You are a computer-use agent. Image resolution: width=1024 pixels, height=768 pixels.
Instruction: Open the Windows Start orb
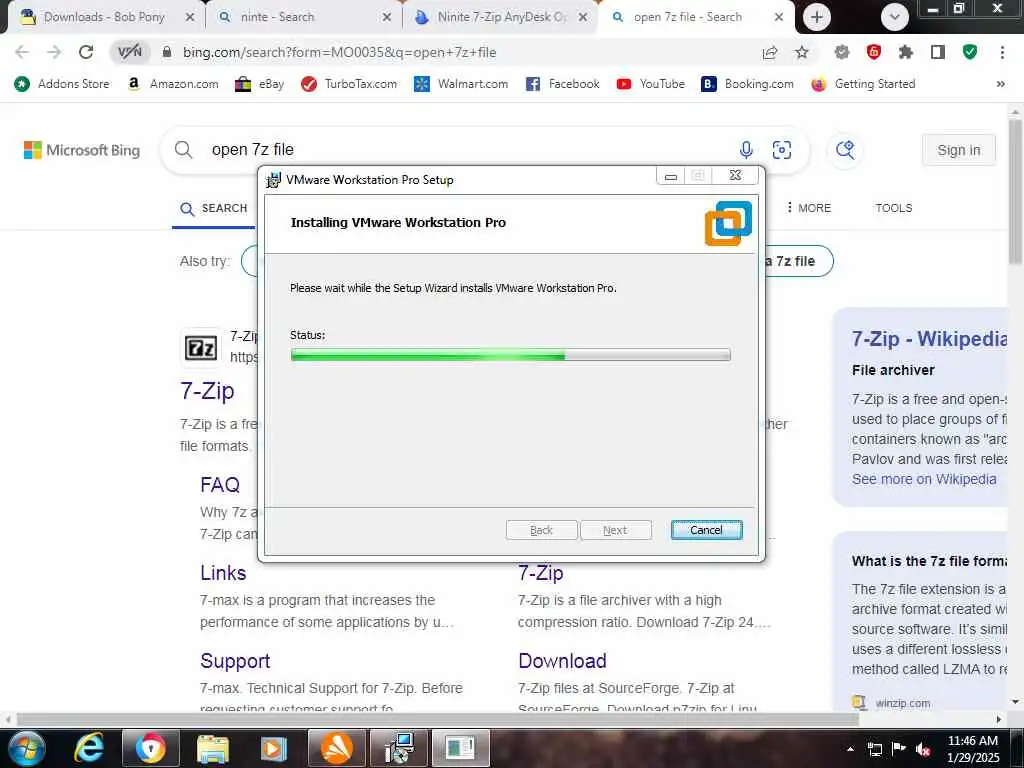(x=26, y=748)
